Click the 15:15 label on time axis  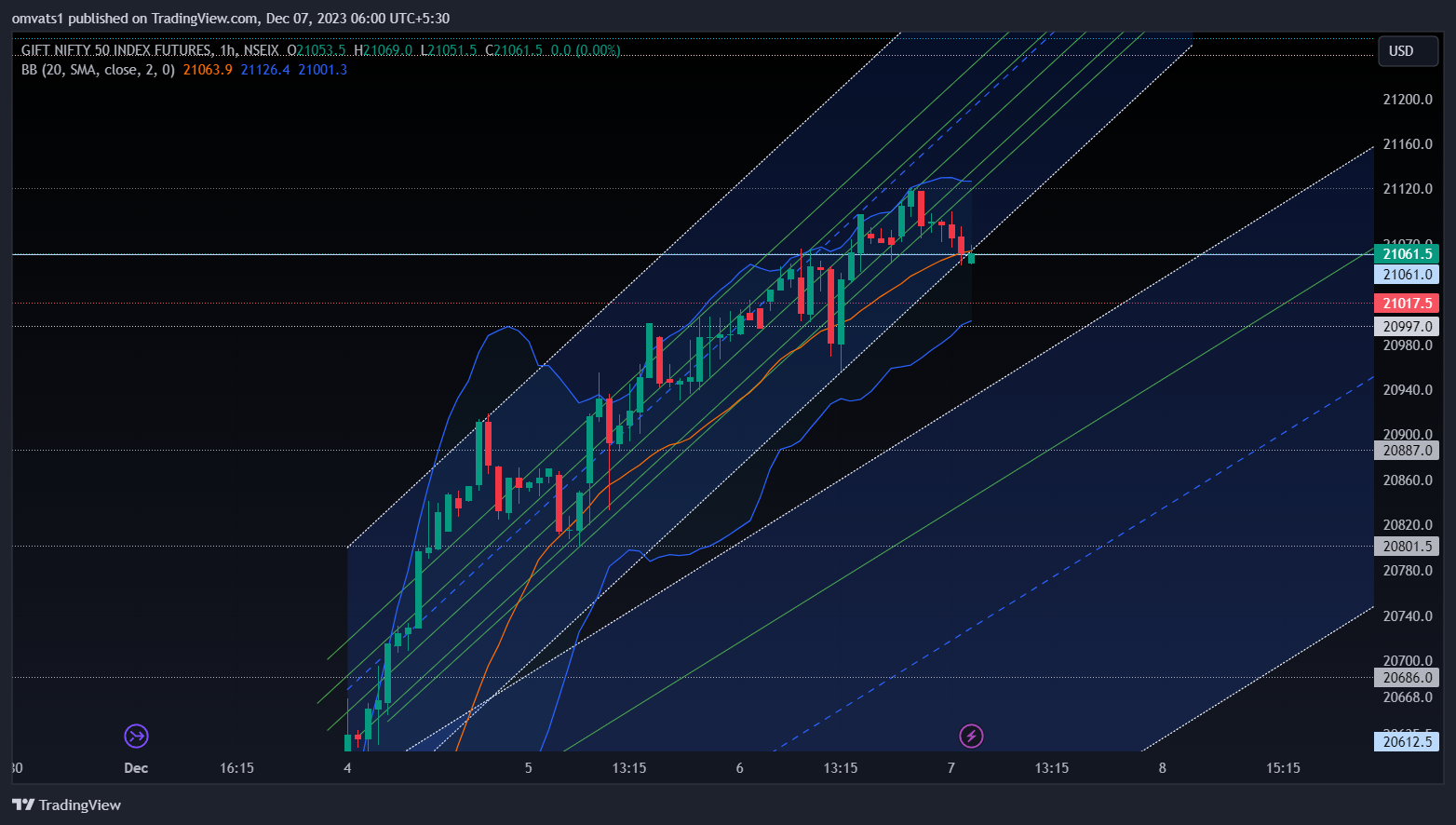point(1283,768)
